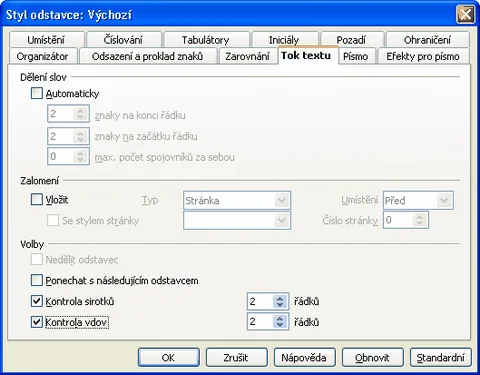
Task: Open the page style dropdown list
Action: (x=237, y=220)
